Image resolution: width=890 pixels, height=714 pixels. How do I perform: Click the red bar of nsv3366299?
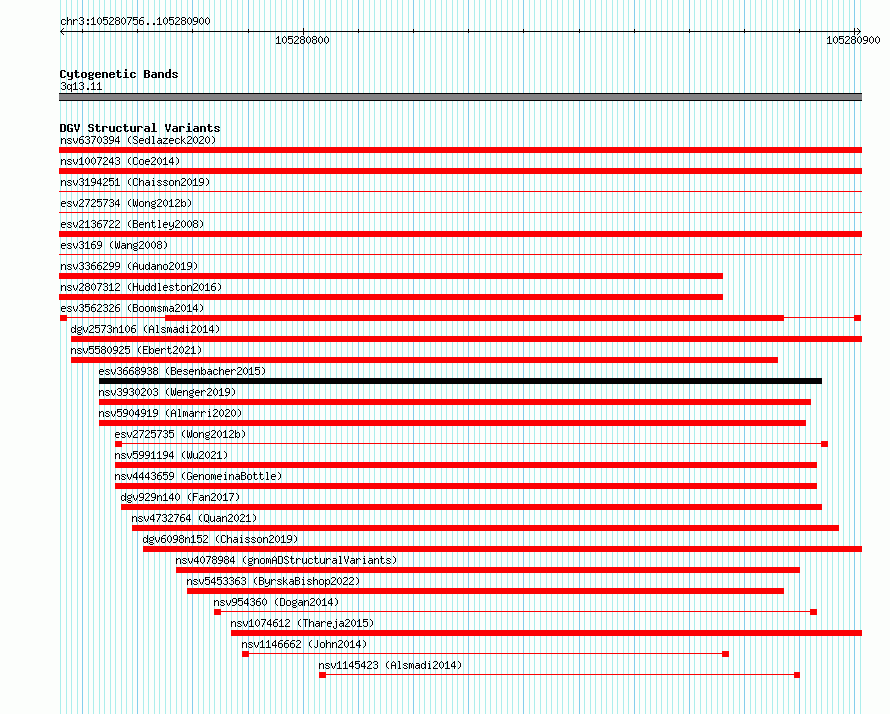coord(391,276)
